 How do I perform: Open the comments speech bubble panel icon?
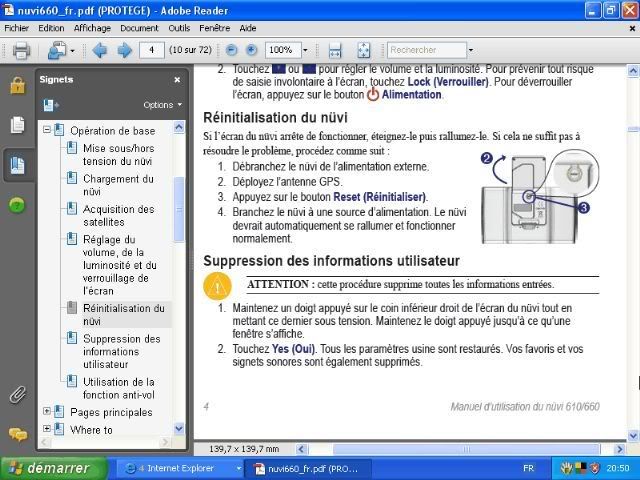coord(18,434)
